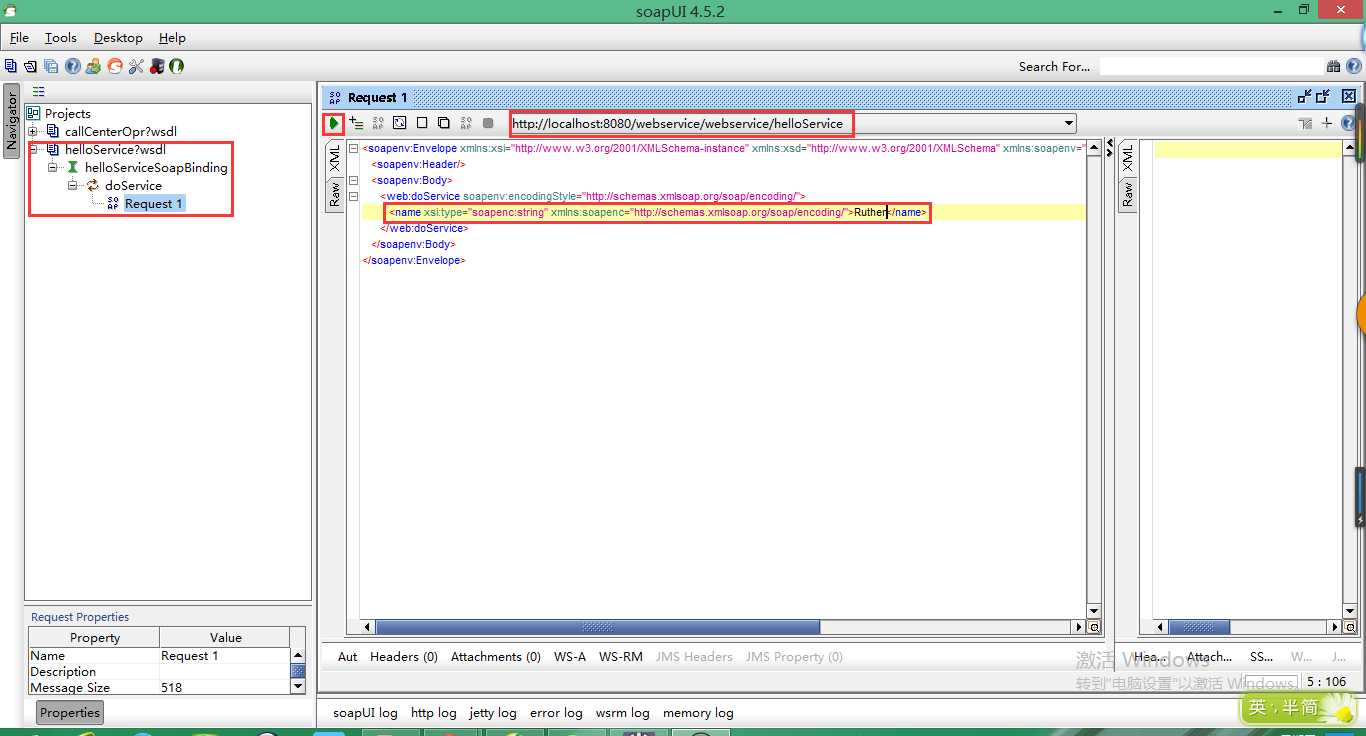Click the preferences wrench icon in toolbar
This screenshot has width=1366, height=736.
click(135, 66)
